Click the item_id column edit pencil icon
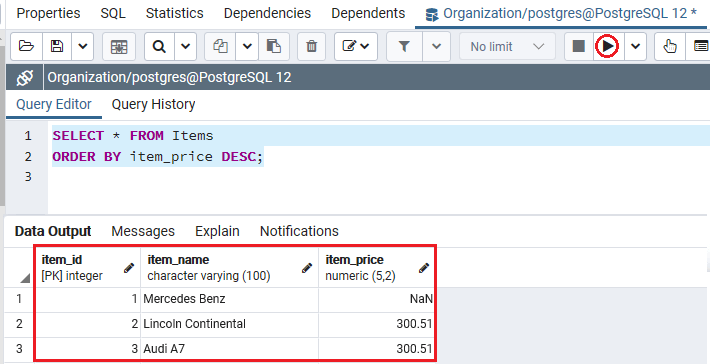Screen dimensions: 710x364 [129, 268]
